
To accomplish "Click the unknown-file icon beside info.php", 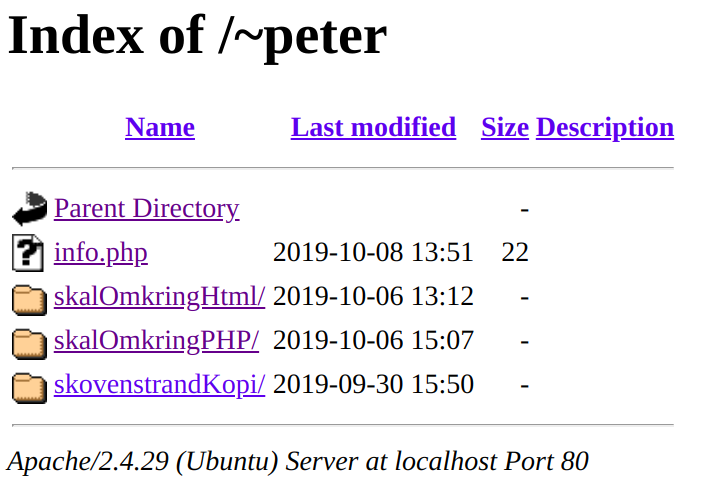I will 28,252.
